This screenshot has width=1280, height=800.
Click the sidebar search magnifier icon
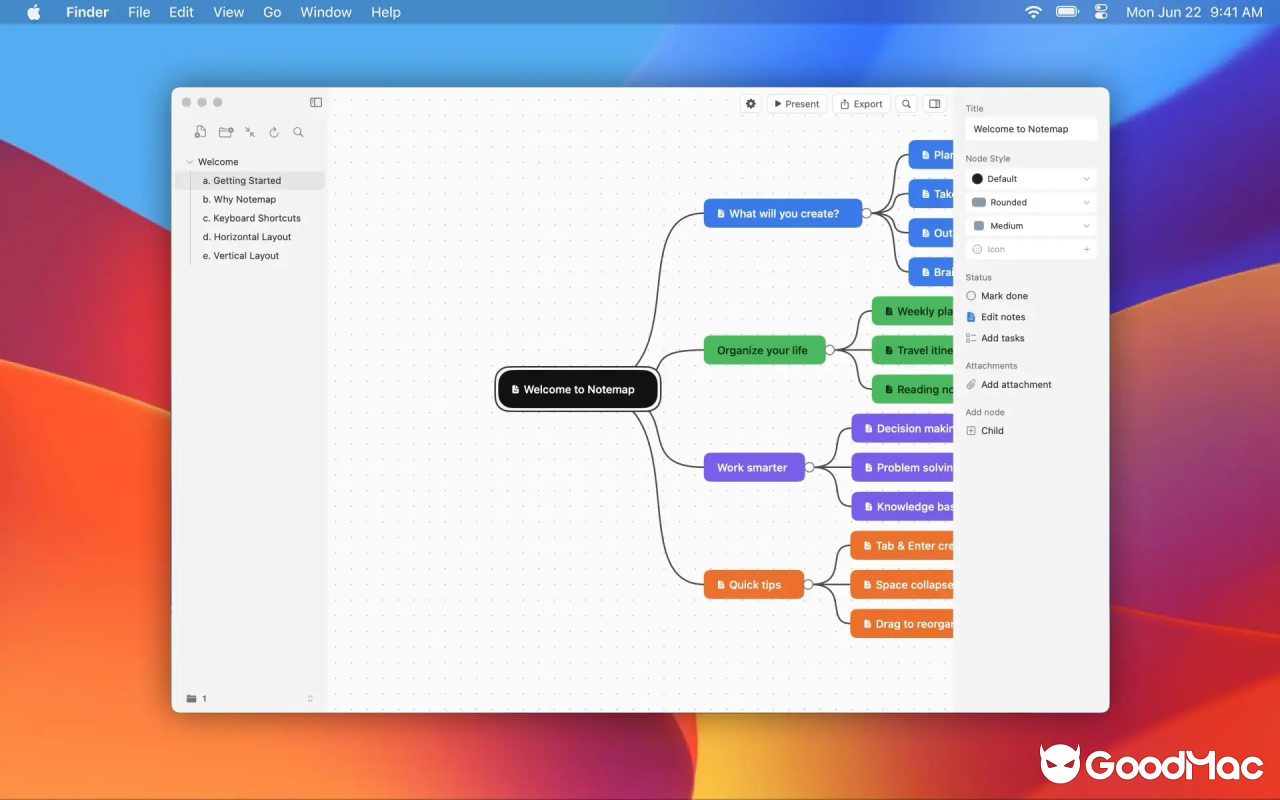(x=298, y=132)
